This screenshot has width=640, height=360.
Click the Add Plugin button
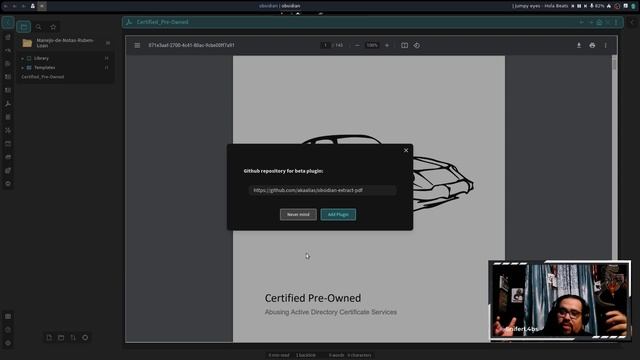pyautogui.click(x=338, y=214)
